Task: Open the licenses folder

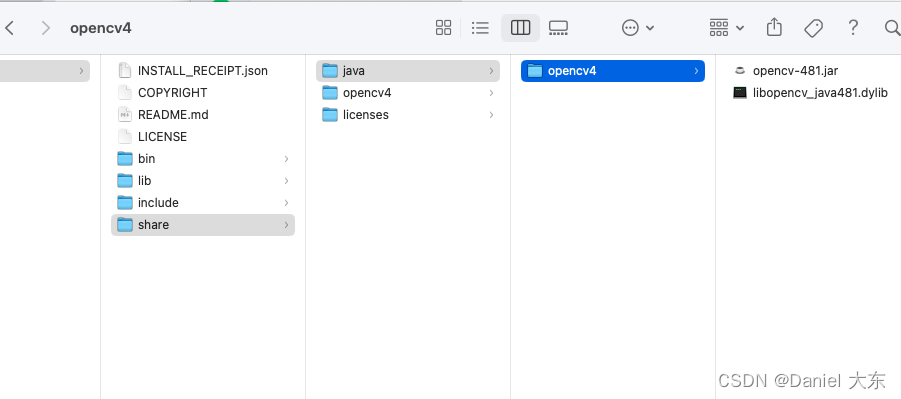Action: (408, 114)
